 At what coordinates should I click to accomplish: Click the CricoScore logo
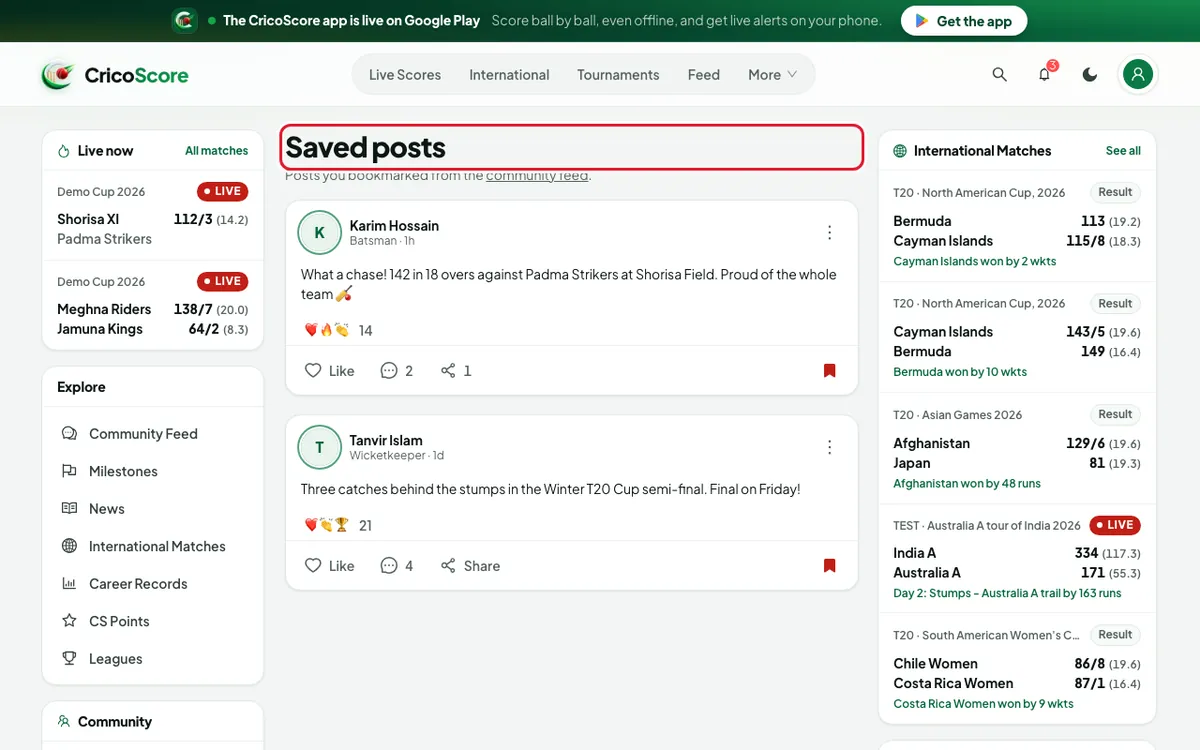point(115,75)
